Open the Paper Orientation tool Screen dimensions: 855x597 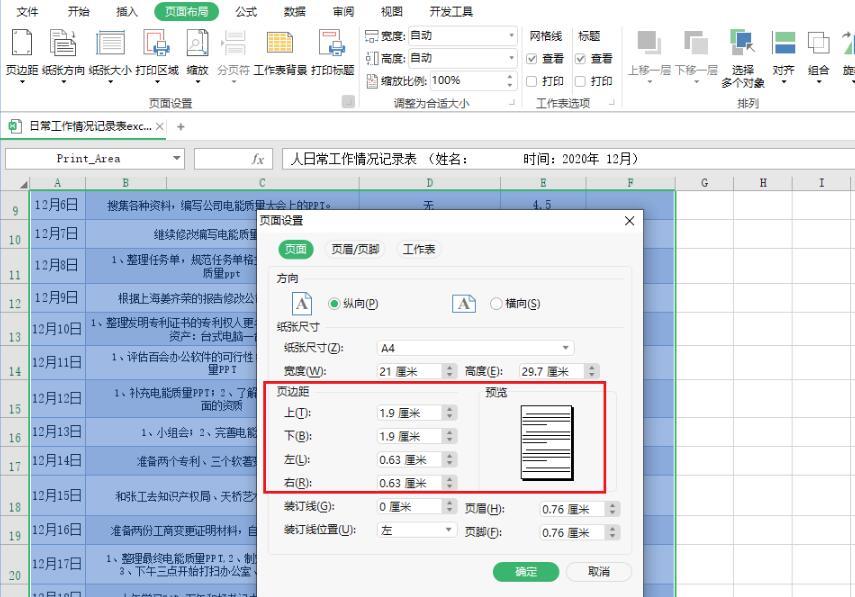tap(63, 44)
